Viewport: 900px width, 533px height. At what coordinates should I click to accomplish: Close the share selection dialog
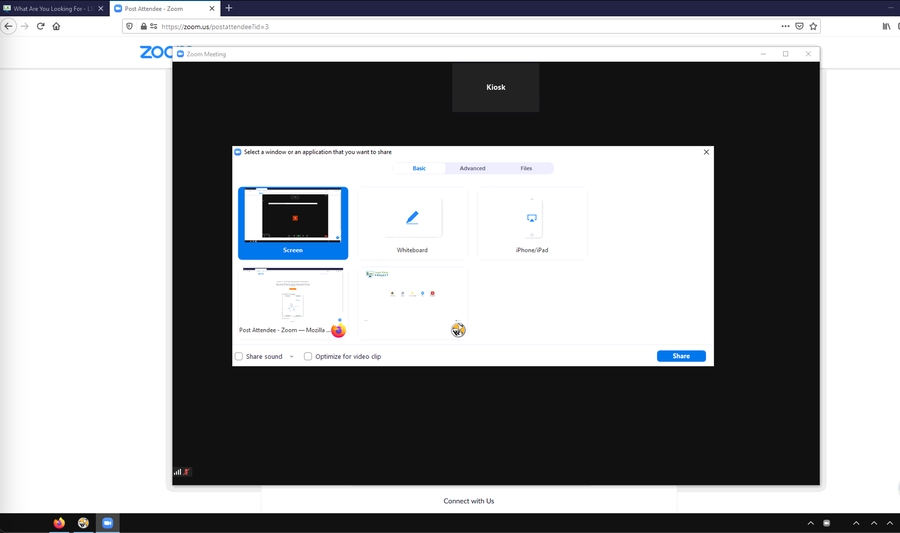tap(706, 152)
